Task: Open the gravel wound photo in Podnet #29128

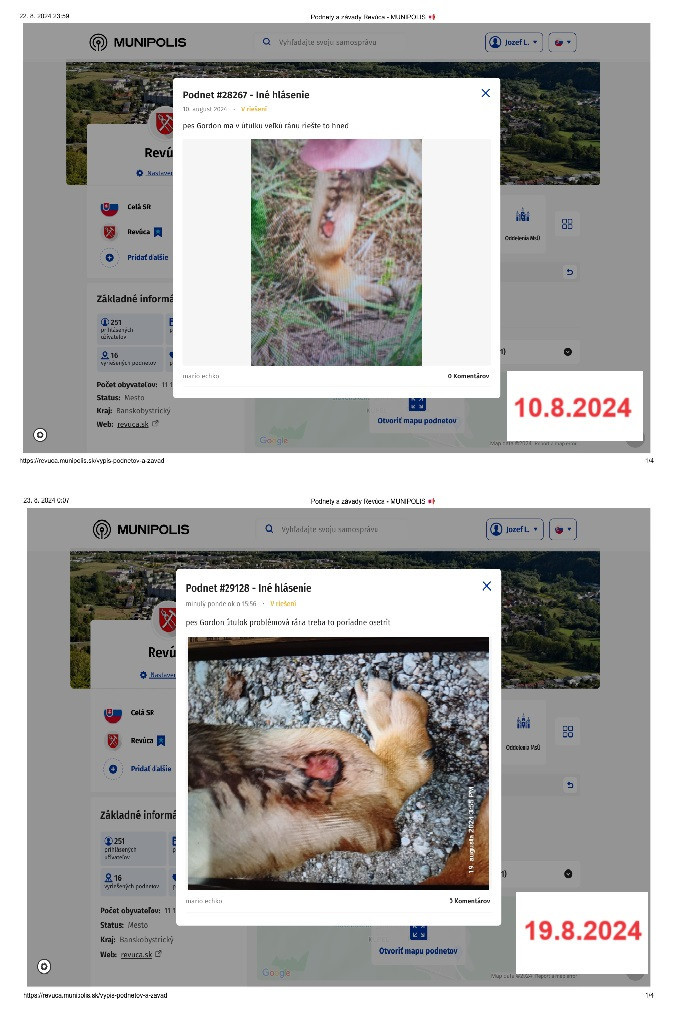Action: coord(338,763)
